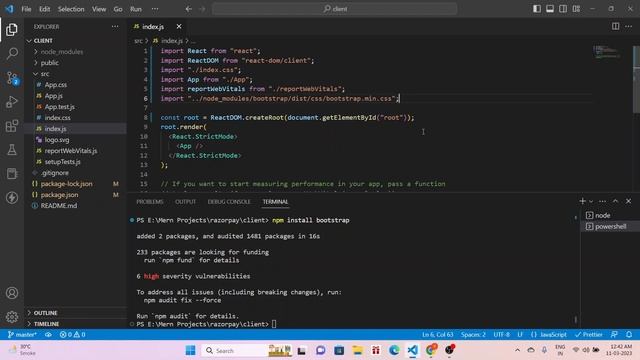Viewport: 640px width, 360px height.
Task: Open Windows Start menu
Action: coord(190,350)
